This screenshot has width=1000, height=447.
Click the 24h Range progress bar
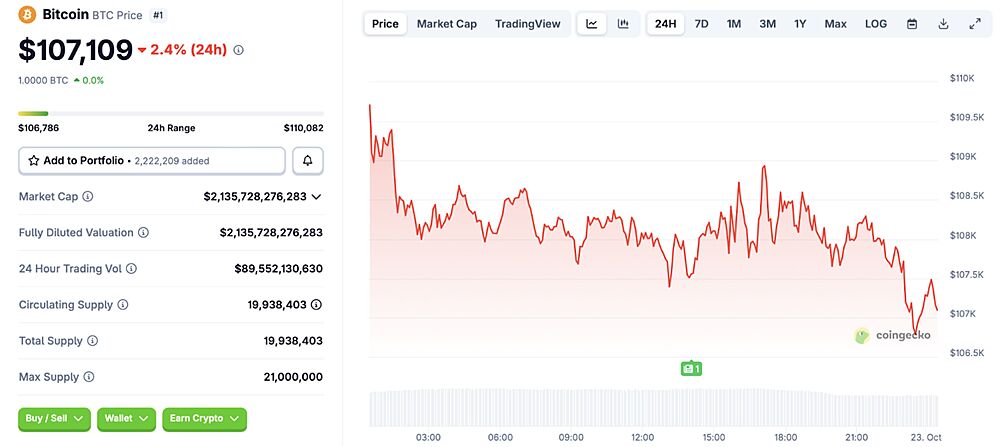(170, 113)
